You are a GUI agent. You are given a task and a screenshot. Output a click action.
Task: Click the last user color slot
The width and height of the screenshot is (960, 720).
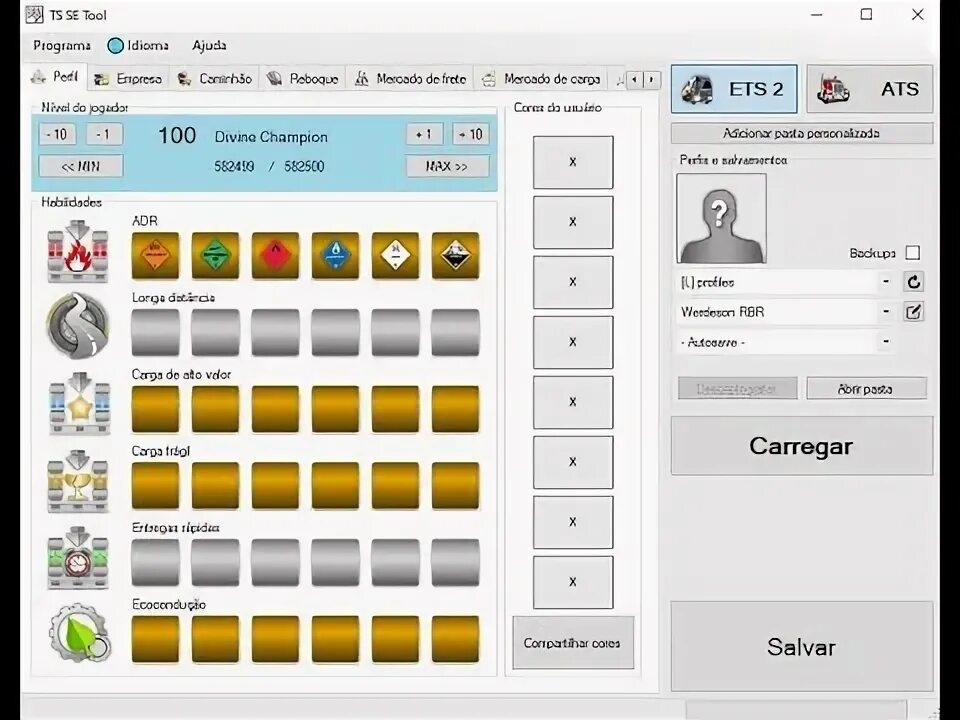click(x=573, y=582)
